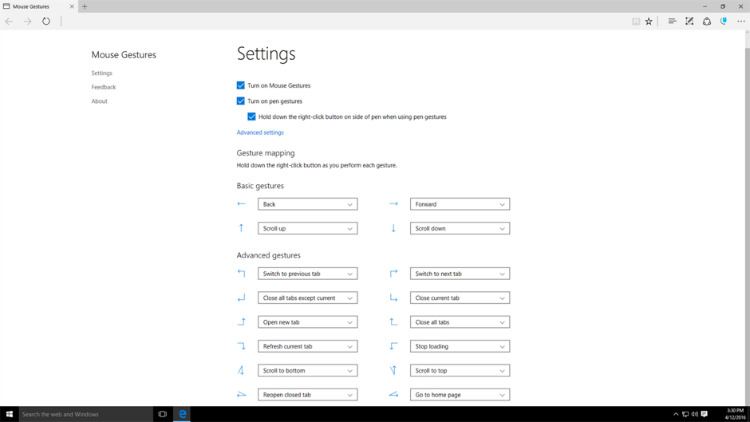
Task: Open Reading view icon in toolbar
Action: coord(636,21)
